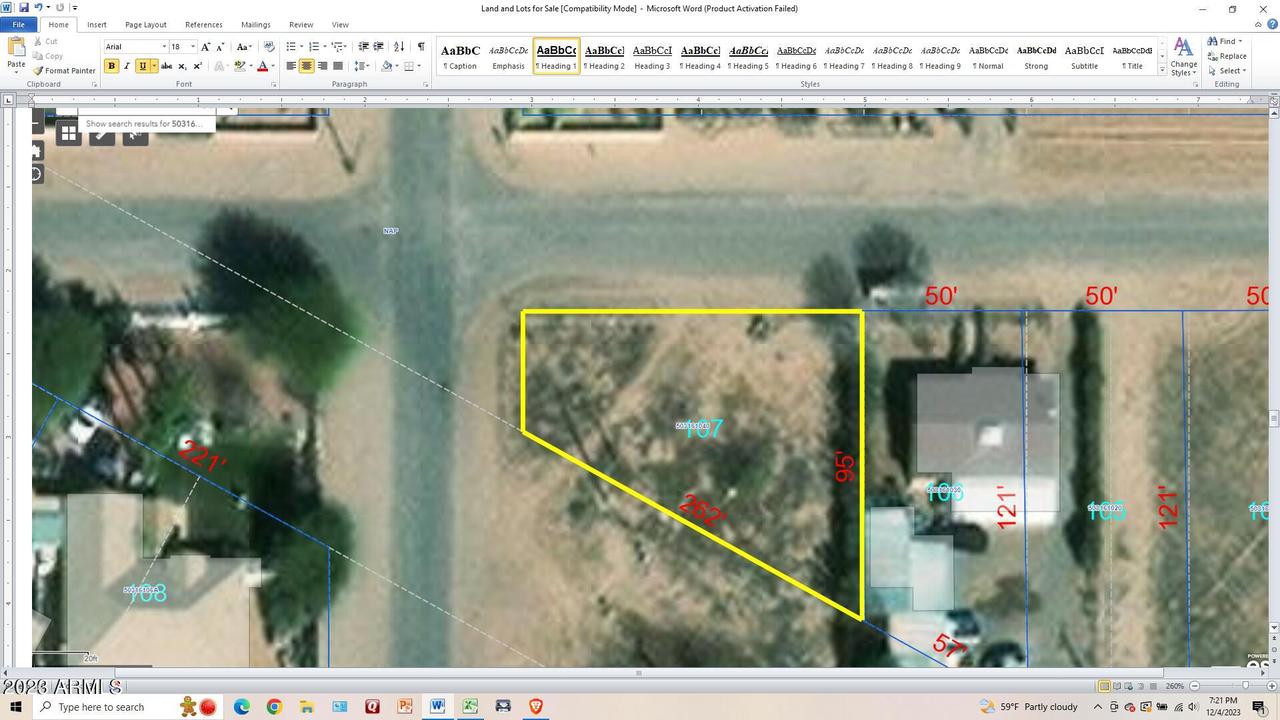Toggle show paragraph marks

(420, 46)
